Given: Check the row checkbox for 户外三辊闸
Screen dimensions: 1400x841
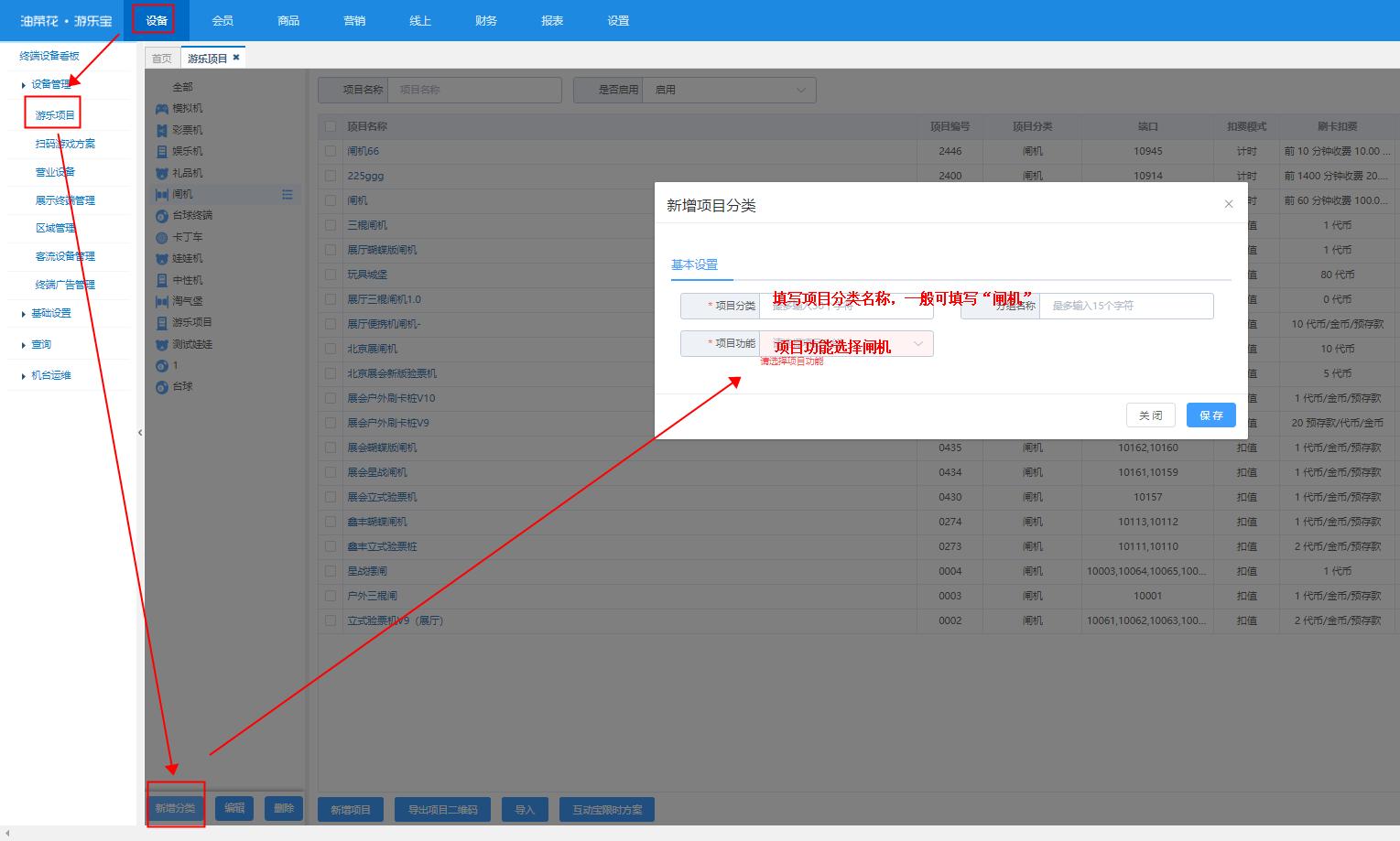Looking at the screenshot, I should coord(331,596).
